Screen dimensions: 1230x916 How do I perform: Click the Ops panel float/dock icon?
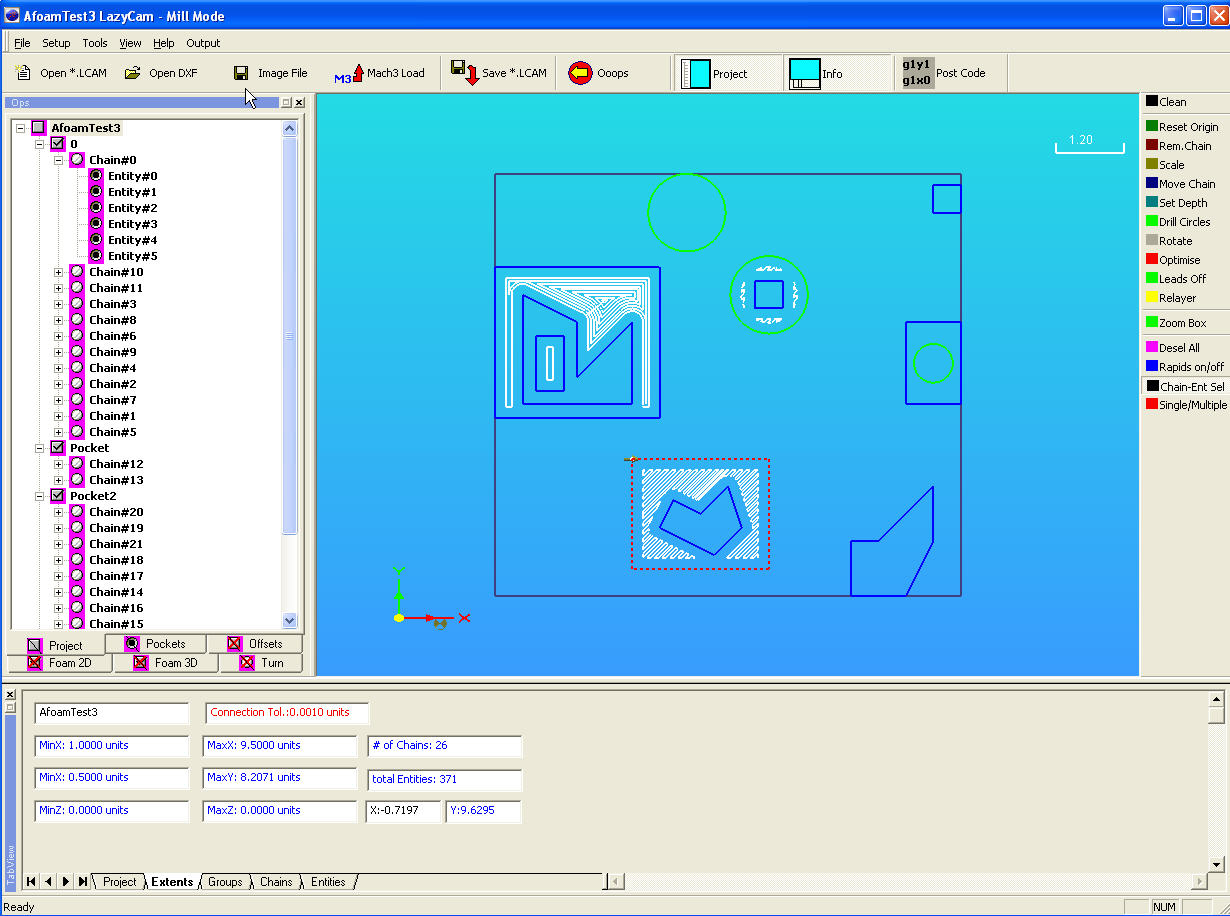point(286,102)
